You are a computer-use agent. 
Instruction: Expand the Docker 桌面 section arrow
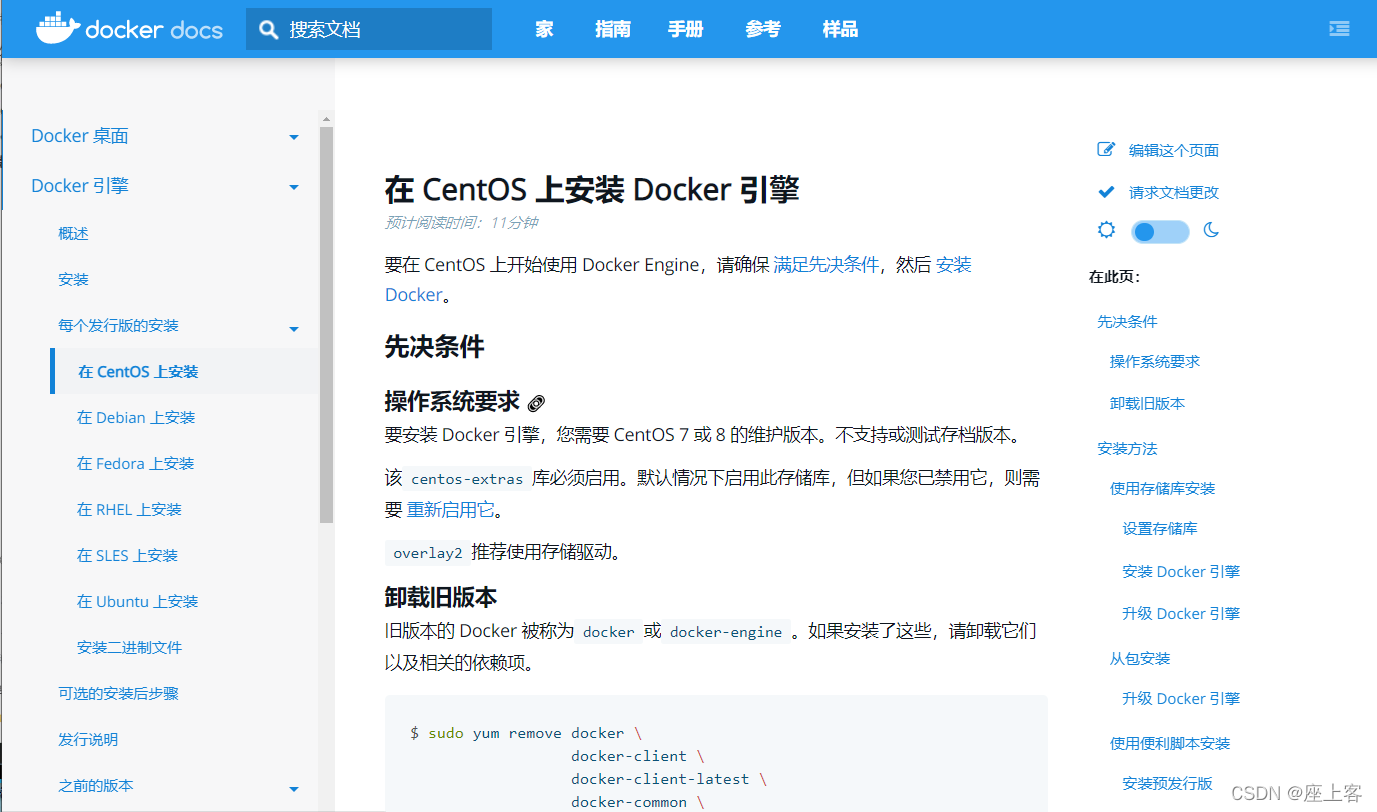click(294, 137)
